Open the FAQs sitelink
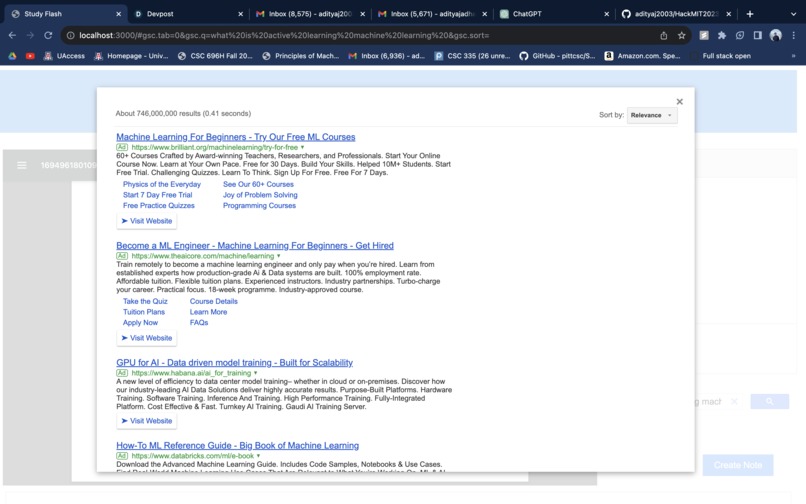Image resolution: width=806 pixels, height=504 pixels. pos(199,322)
